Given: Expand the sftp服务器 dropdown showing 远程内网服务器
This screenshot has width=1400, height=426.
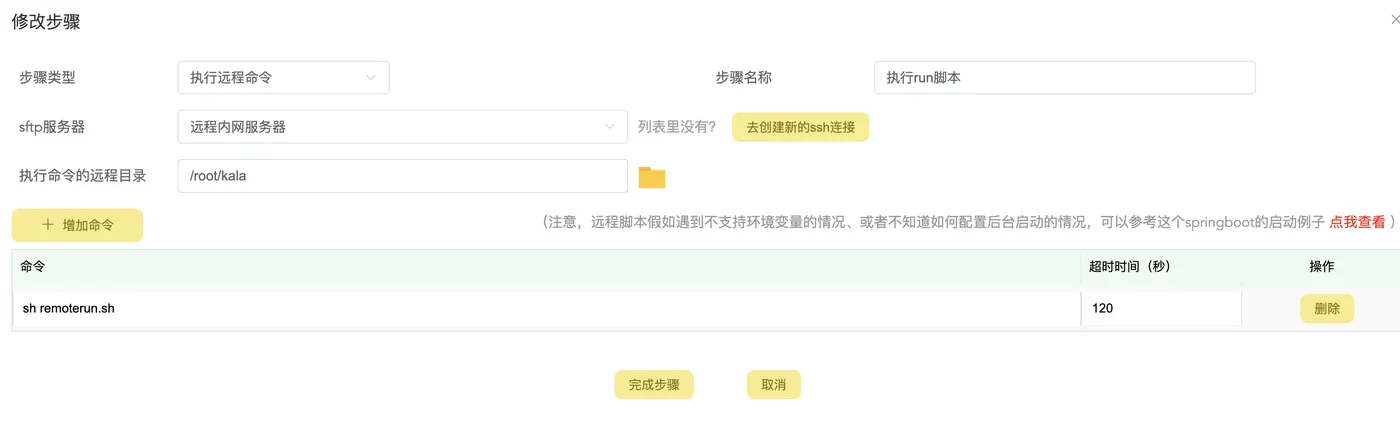Looking at the screenshot, I should click(x=400, y=127).
